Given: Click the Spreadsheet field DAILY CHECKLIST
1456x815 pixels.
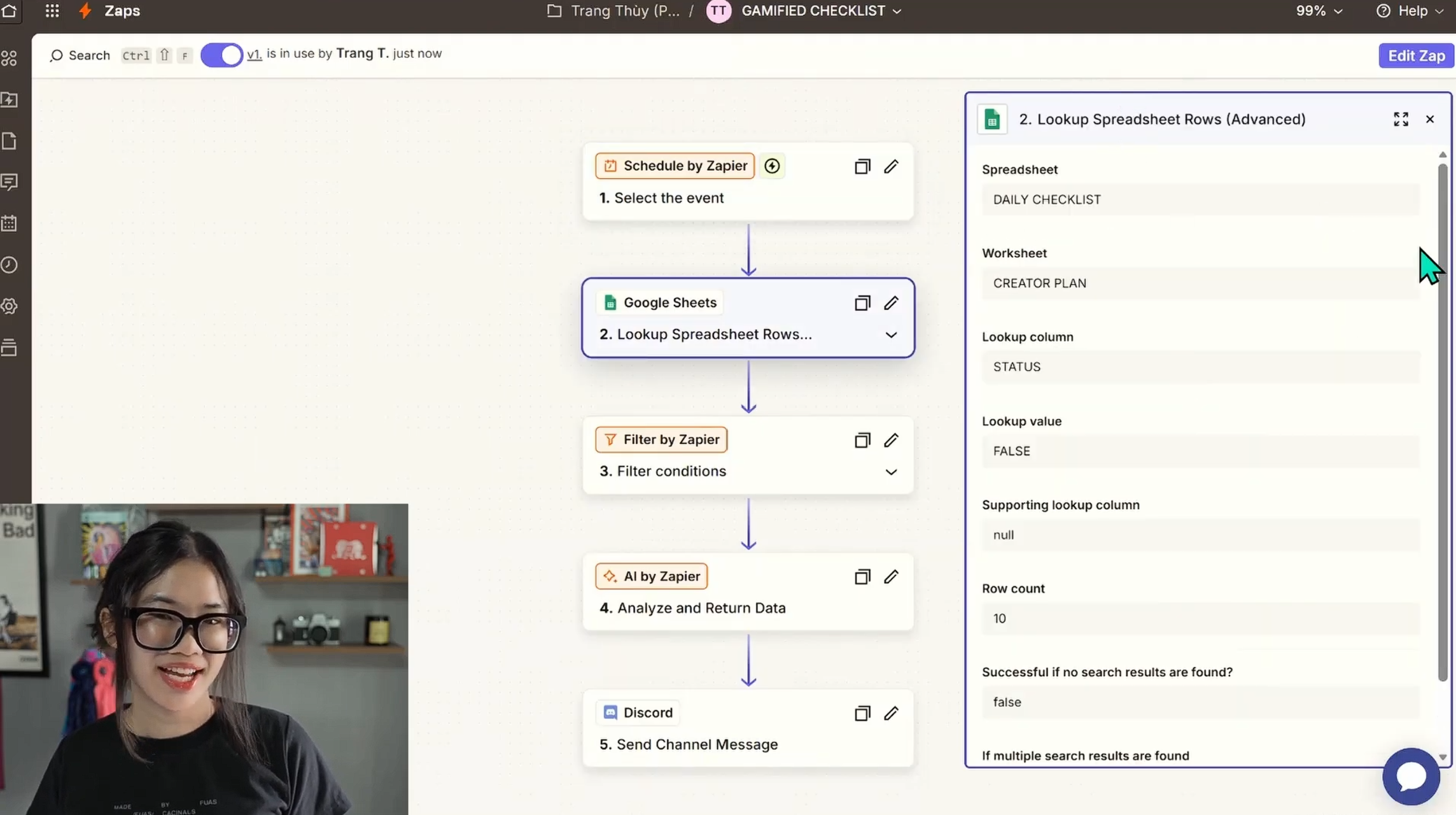Looking at the screenshot, I should [x=1200, y=200].
